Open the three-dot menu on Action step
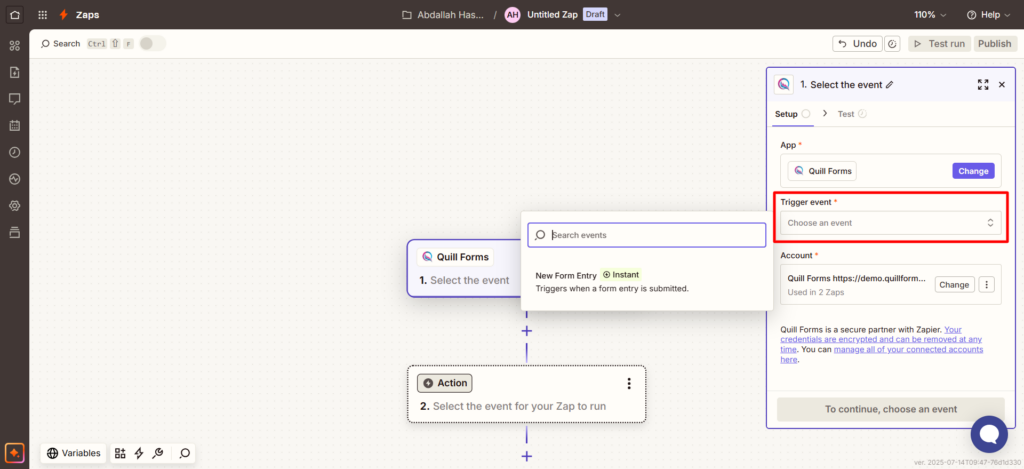Screen dimensions: 1024x469 click(x=629, y=383)
